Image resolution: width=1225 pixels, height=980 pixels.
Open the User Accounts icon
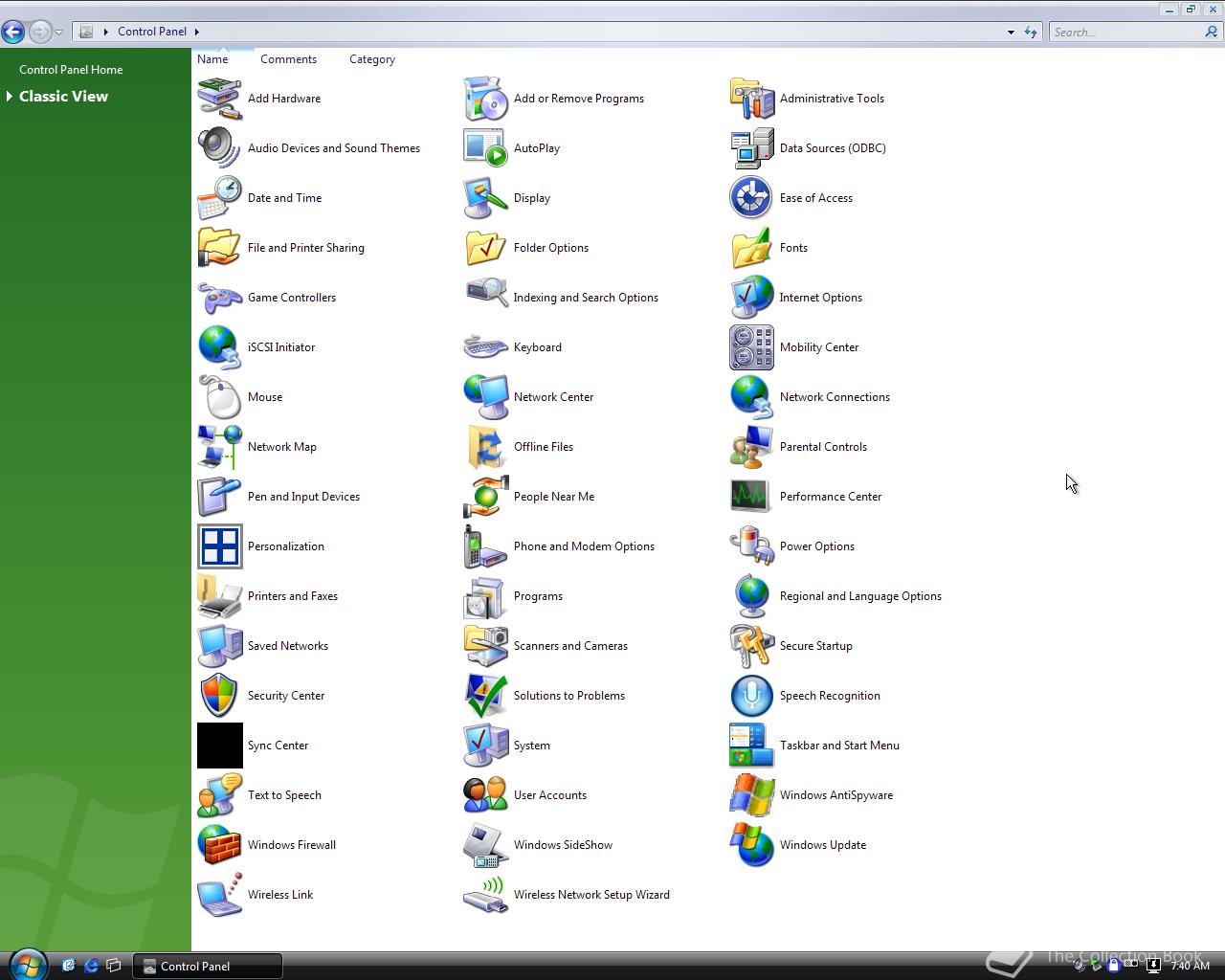click(485, 795)
